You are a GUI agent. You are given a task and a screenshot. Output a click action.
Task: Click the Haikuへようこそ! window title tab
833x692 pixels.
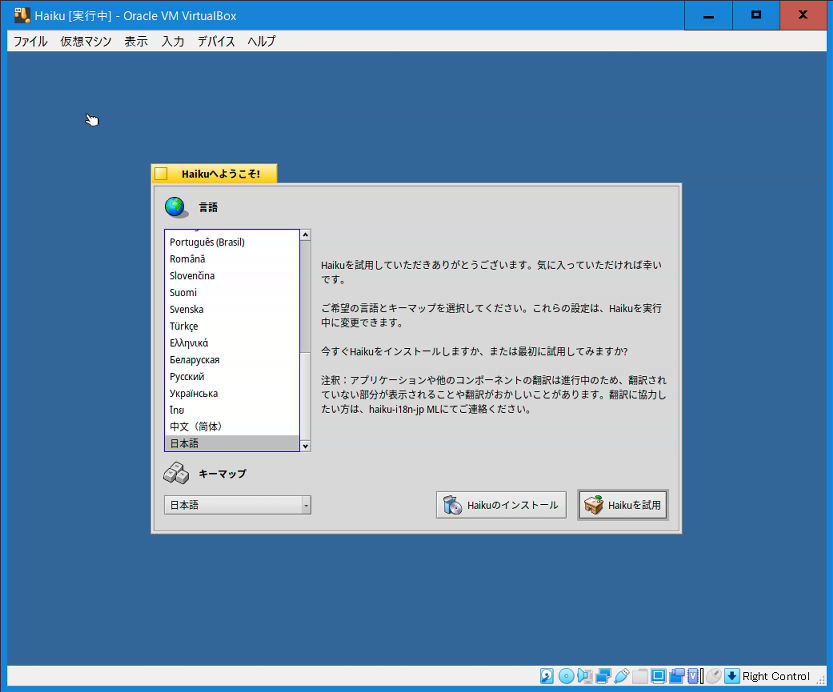(x=214, y=174)
